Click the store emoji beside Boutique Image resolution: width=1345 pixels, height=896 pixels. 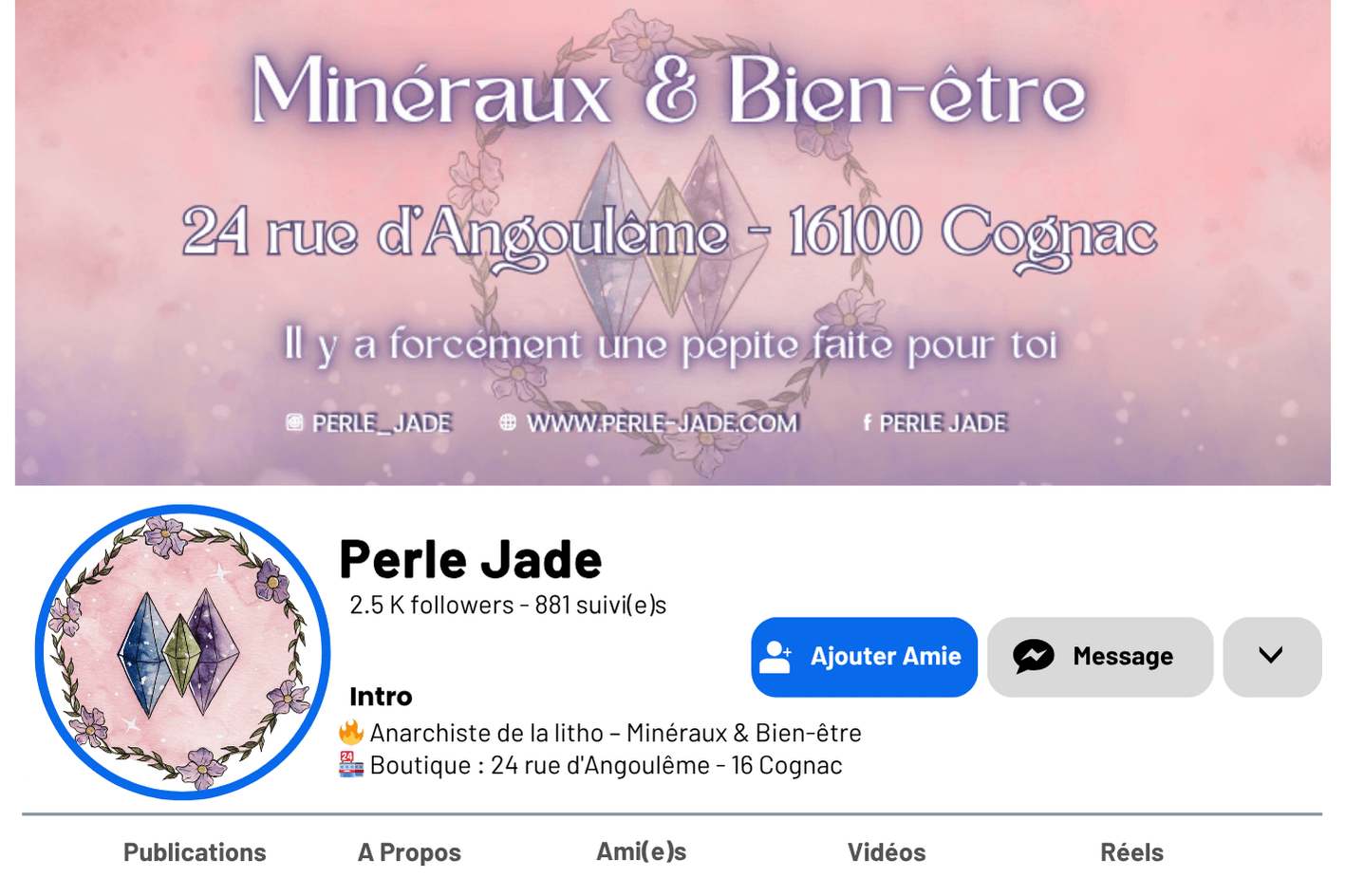click(x=351, y=764)
